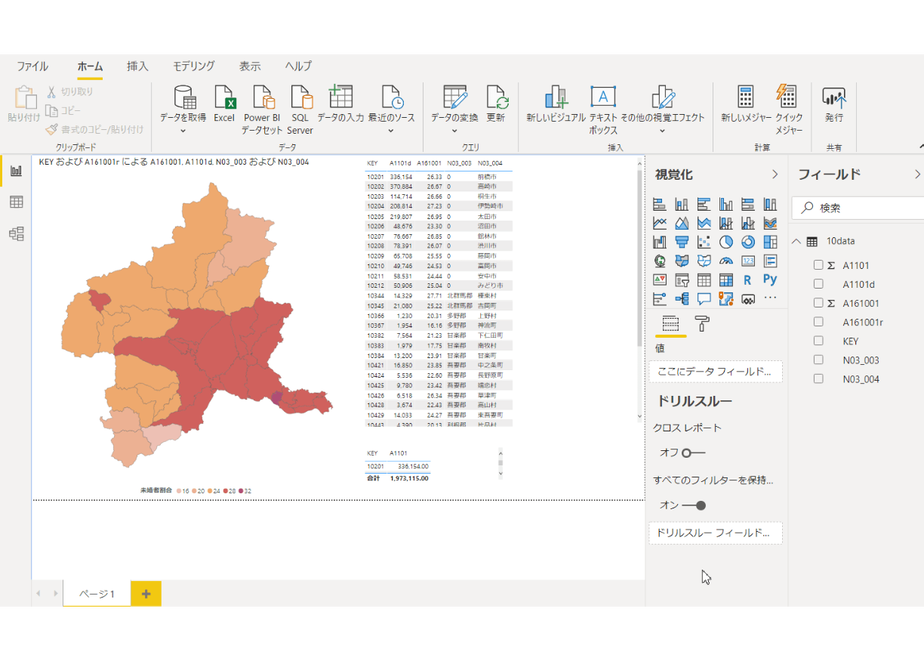
Task: Collapse the 視覚化 pane chevron
Action: pyautogui.click(x=775, y=174)
